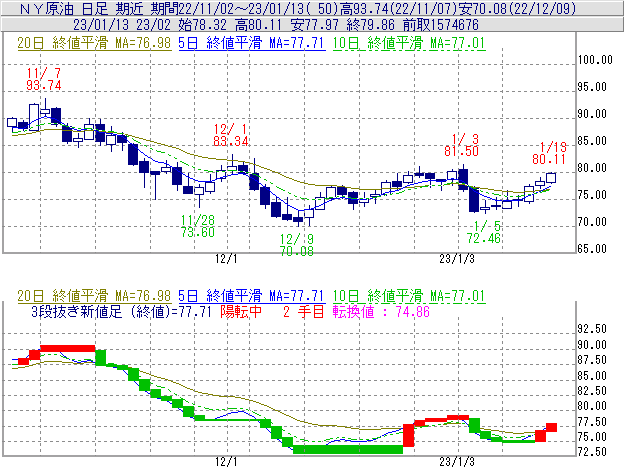Click the 5日 終値平滑 MA=77.71 label in upper chart

tap(252, 43)
